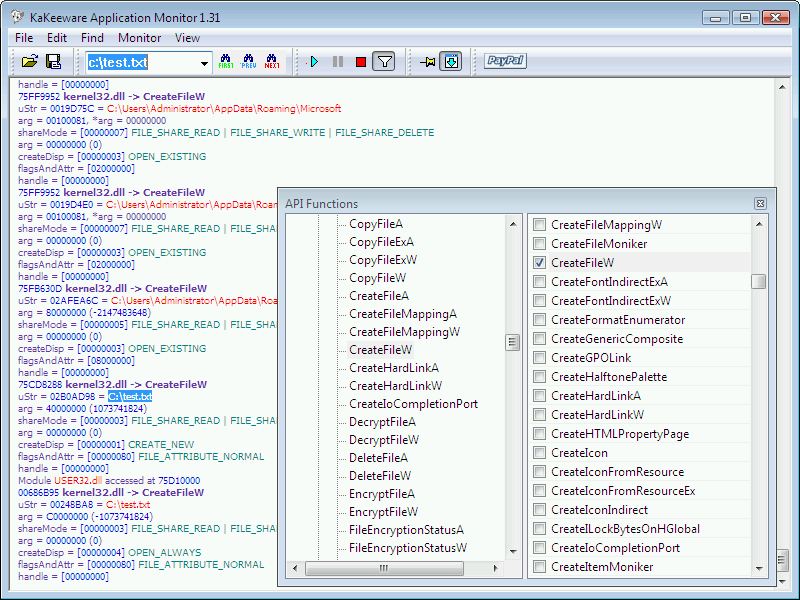Click the API tree horizontal scrollbar thumb

(384, 568)
